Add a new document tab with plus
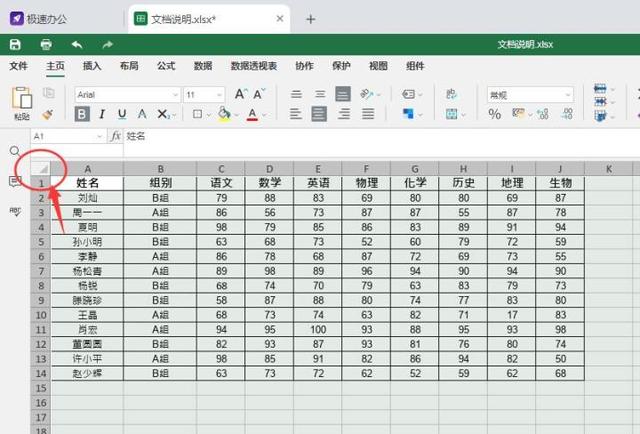Viewport: 640px width, 434px height. click(x=311, y=19)
